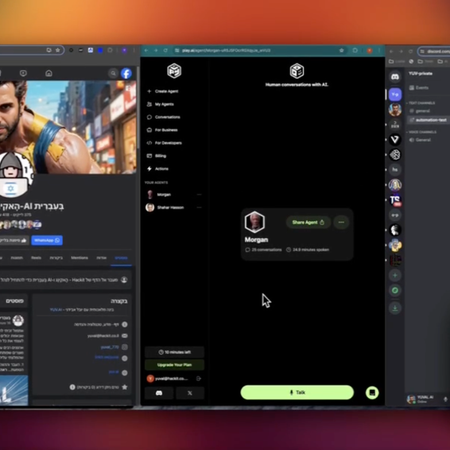Image resolution: width=450 pixels, height=450 pixels.
Task: Open the X social link icon
Action: (x=190, y=393)
